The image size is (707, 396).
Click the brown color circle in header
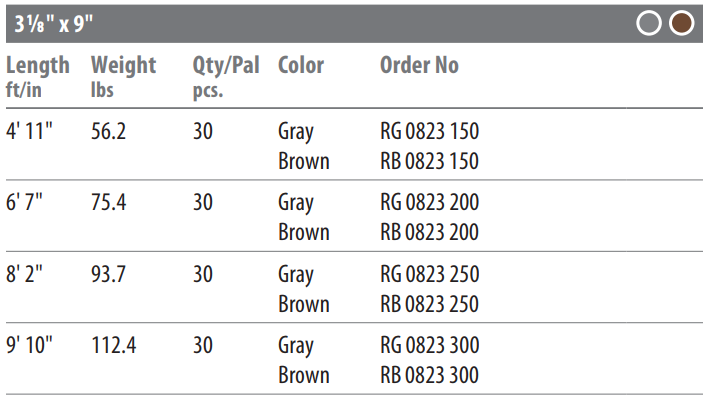(681, 23)
